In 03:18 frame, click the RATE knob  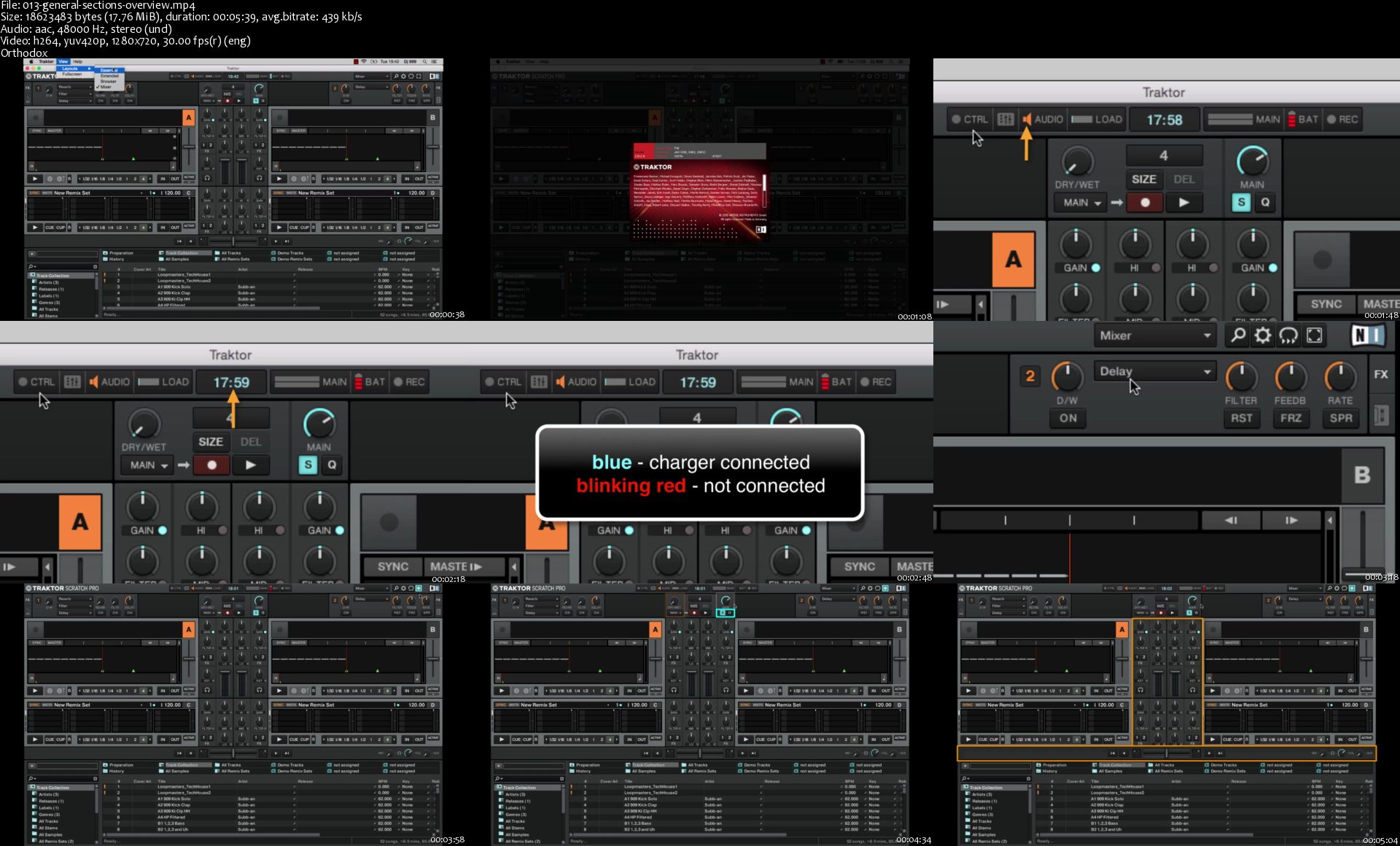[x=1340, y=377]
